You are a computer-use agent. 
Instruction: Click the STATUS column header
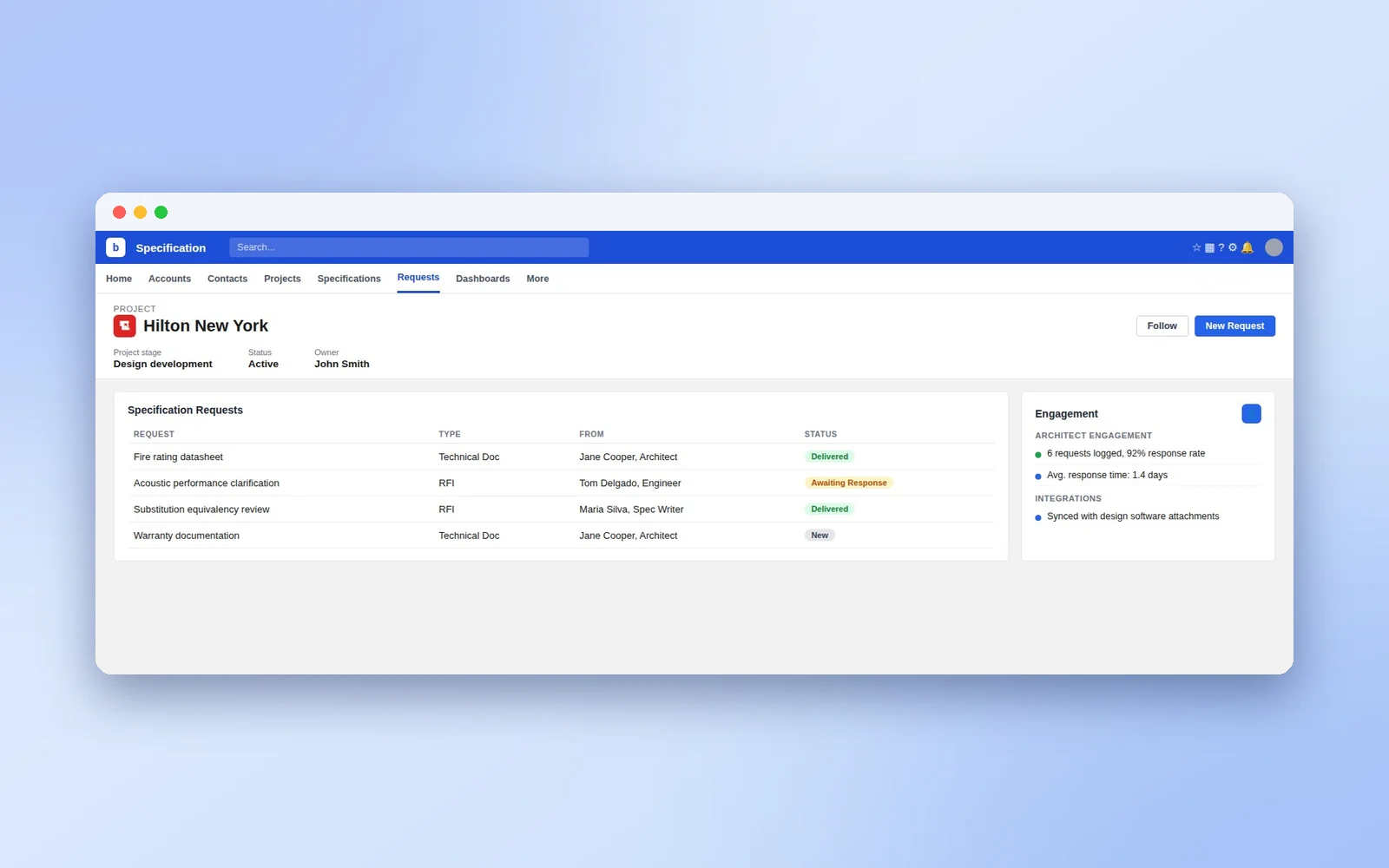click(820, 434)
